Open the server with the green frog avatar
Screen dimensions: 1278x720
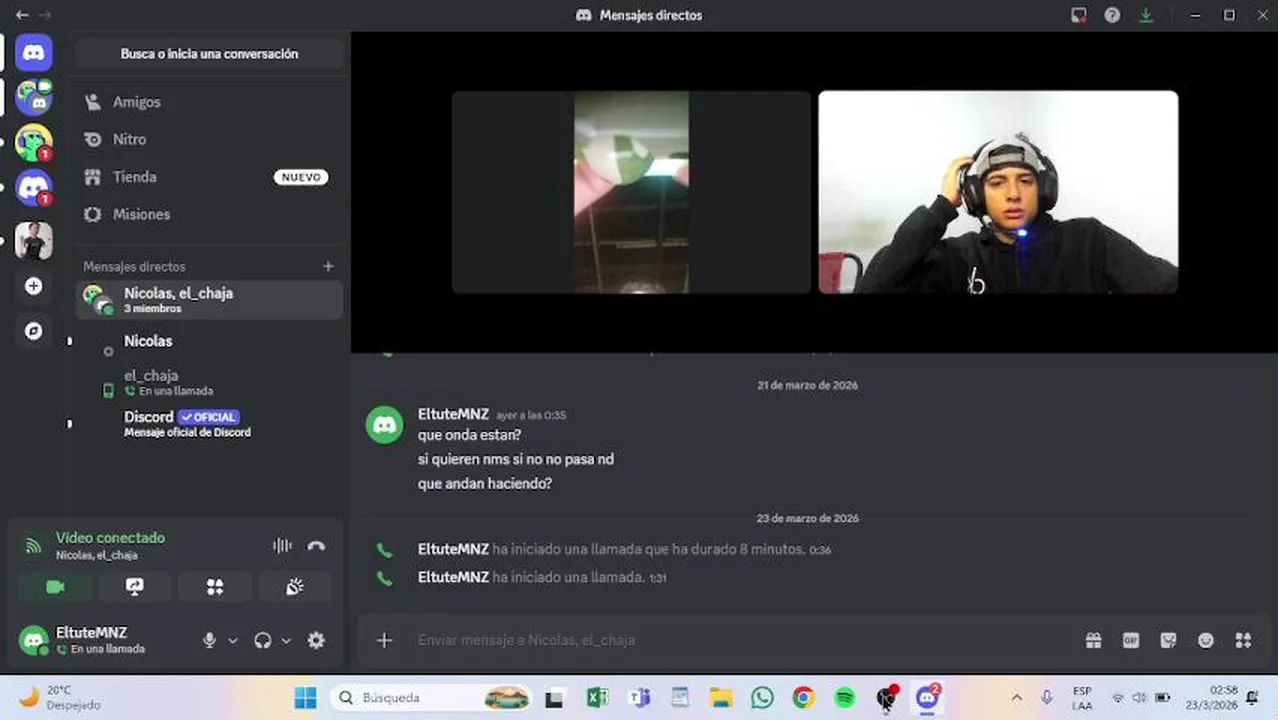pos(34,143)
